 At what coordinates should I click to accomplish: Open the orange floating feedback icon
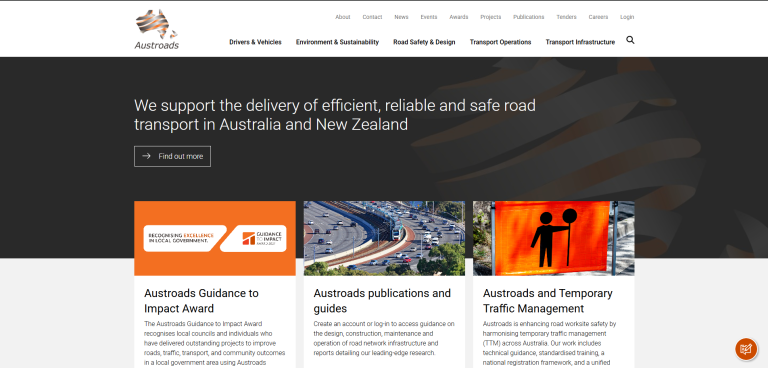tap(746, 349)
